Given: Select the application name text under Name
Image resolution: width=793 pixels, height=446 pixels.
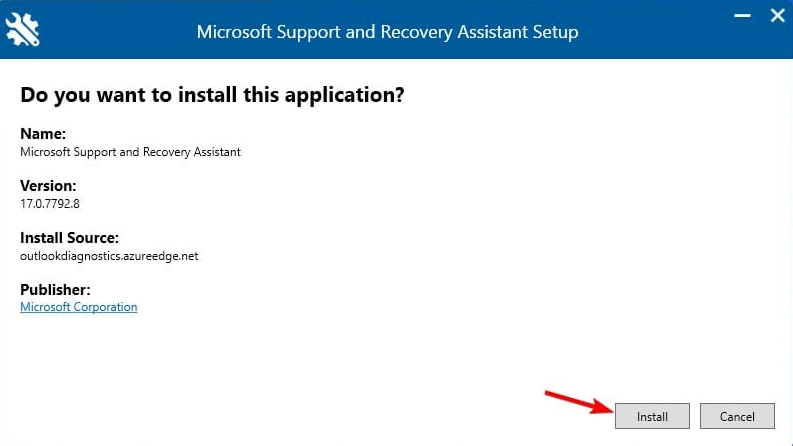Looking at the screenshot, I should tap(130, 152).
